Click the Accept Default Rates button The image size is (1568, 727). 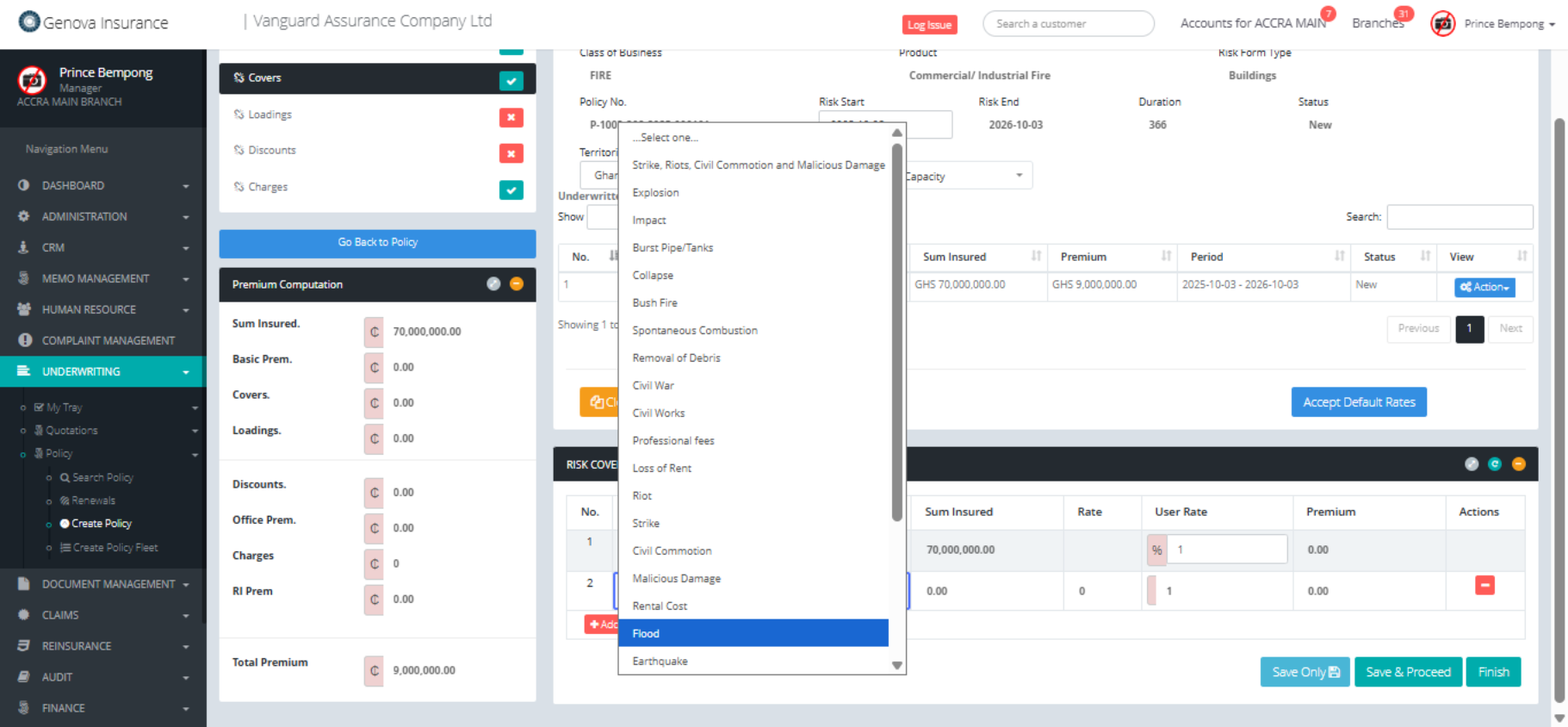(x=1358, y=402)
